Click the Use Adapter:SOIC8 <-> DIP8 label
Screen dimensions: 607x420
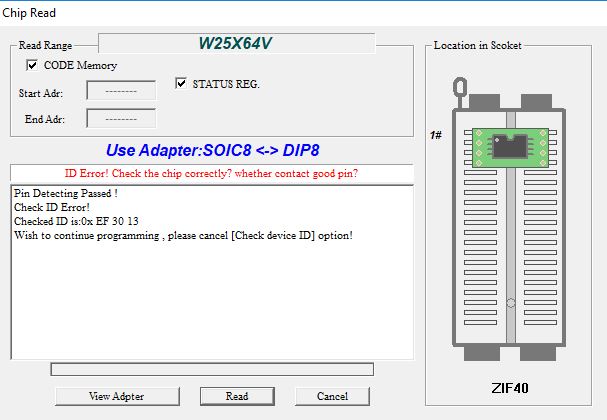213,150
